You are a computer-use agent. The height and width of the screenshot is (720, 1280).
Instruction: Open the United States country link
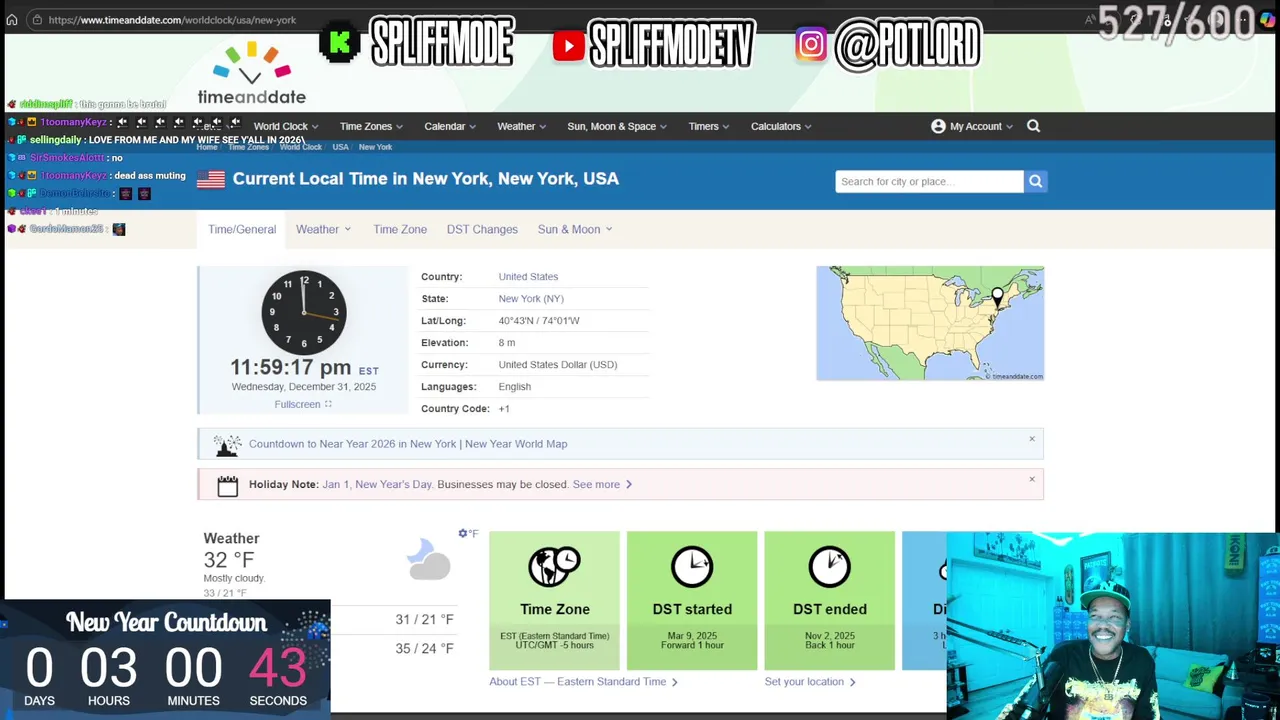tap(528, 277)
